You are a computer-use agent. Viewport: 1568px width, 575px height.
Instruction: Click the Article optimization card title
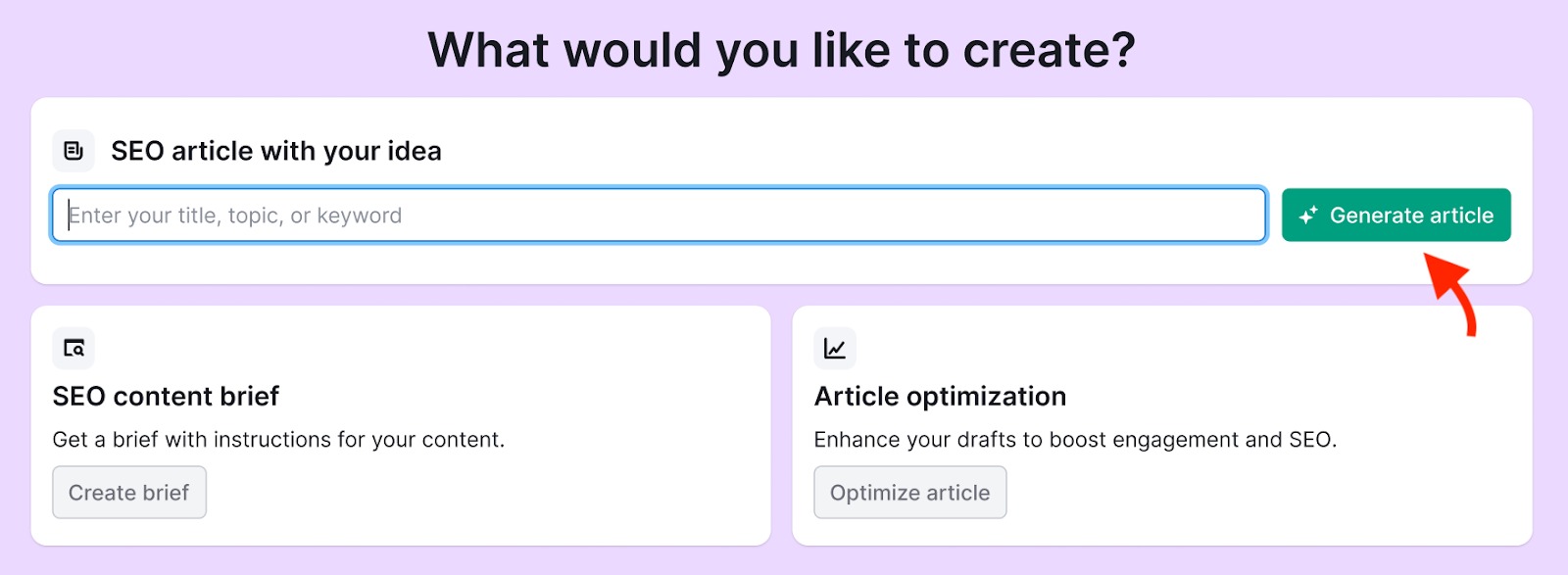(x=939, y=396)
